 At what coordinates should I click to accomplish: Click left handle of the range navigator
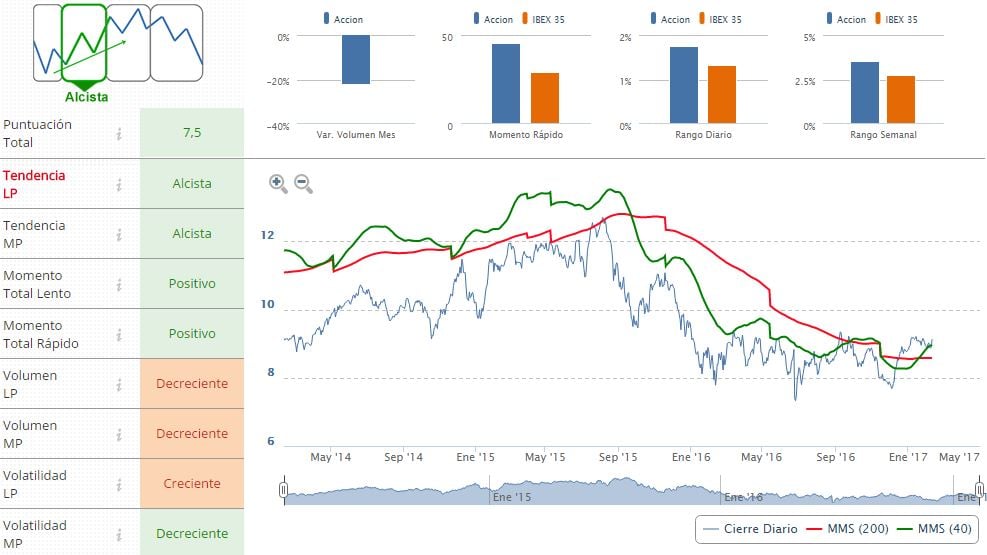[x=284, y=490]
